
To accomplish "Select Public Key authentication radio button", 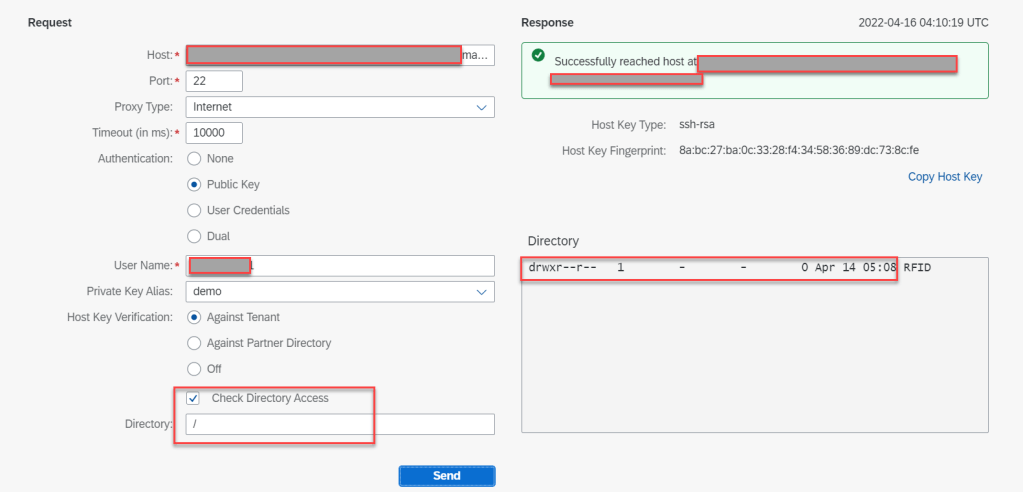I will tap(194, 184).
